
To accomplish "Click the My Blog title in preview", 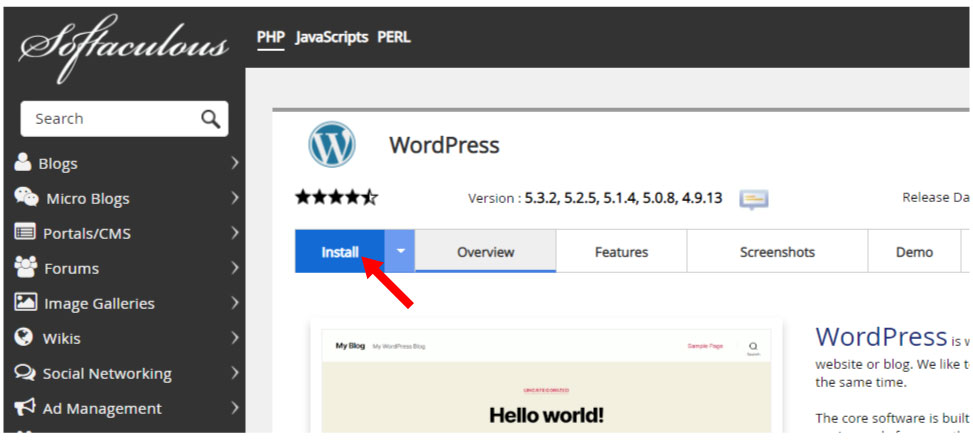I will 350,346.
